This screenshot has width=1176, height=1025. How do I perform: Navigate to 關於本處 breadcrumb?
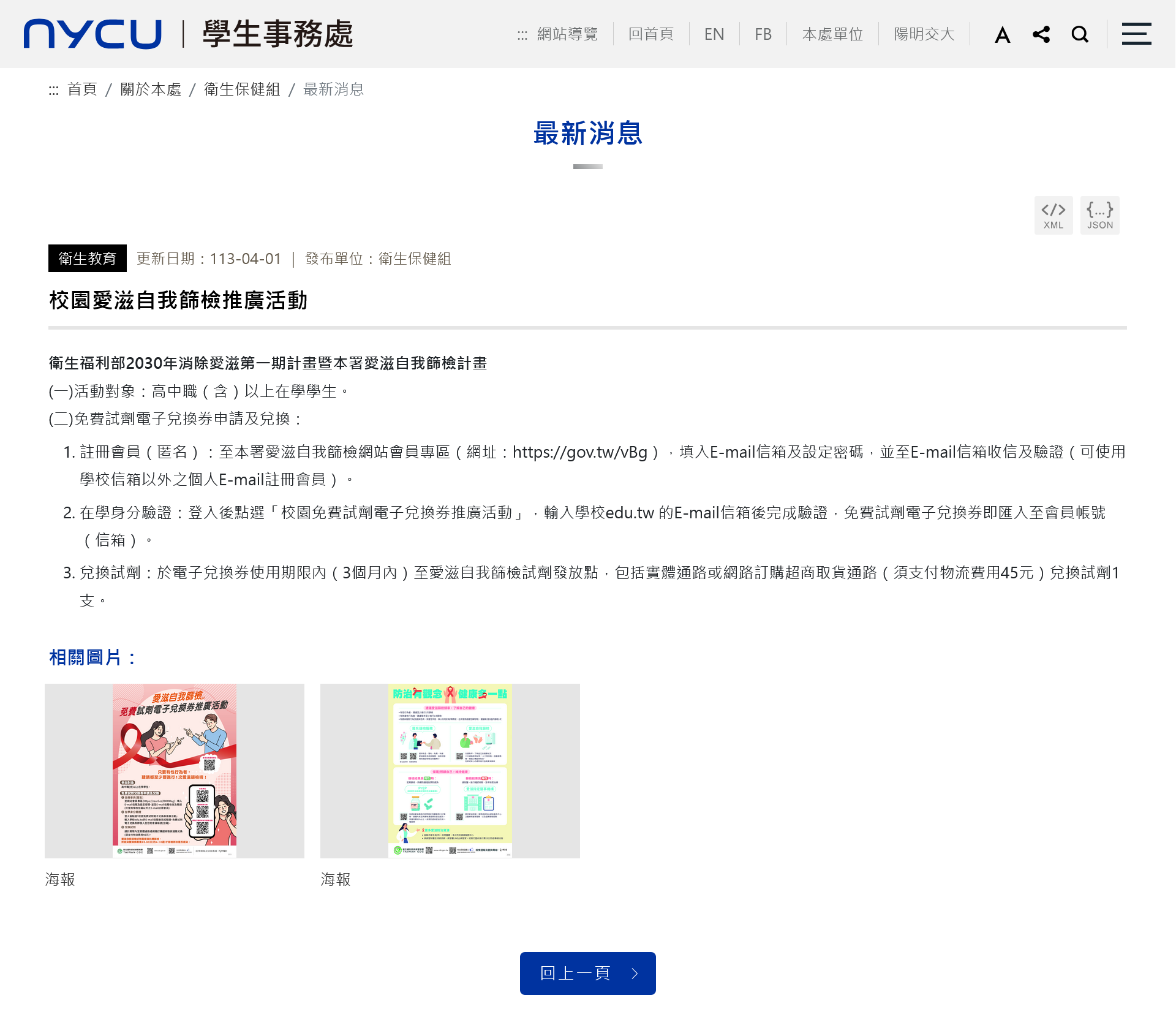coord(151,89)
